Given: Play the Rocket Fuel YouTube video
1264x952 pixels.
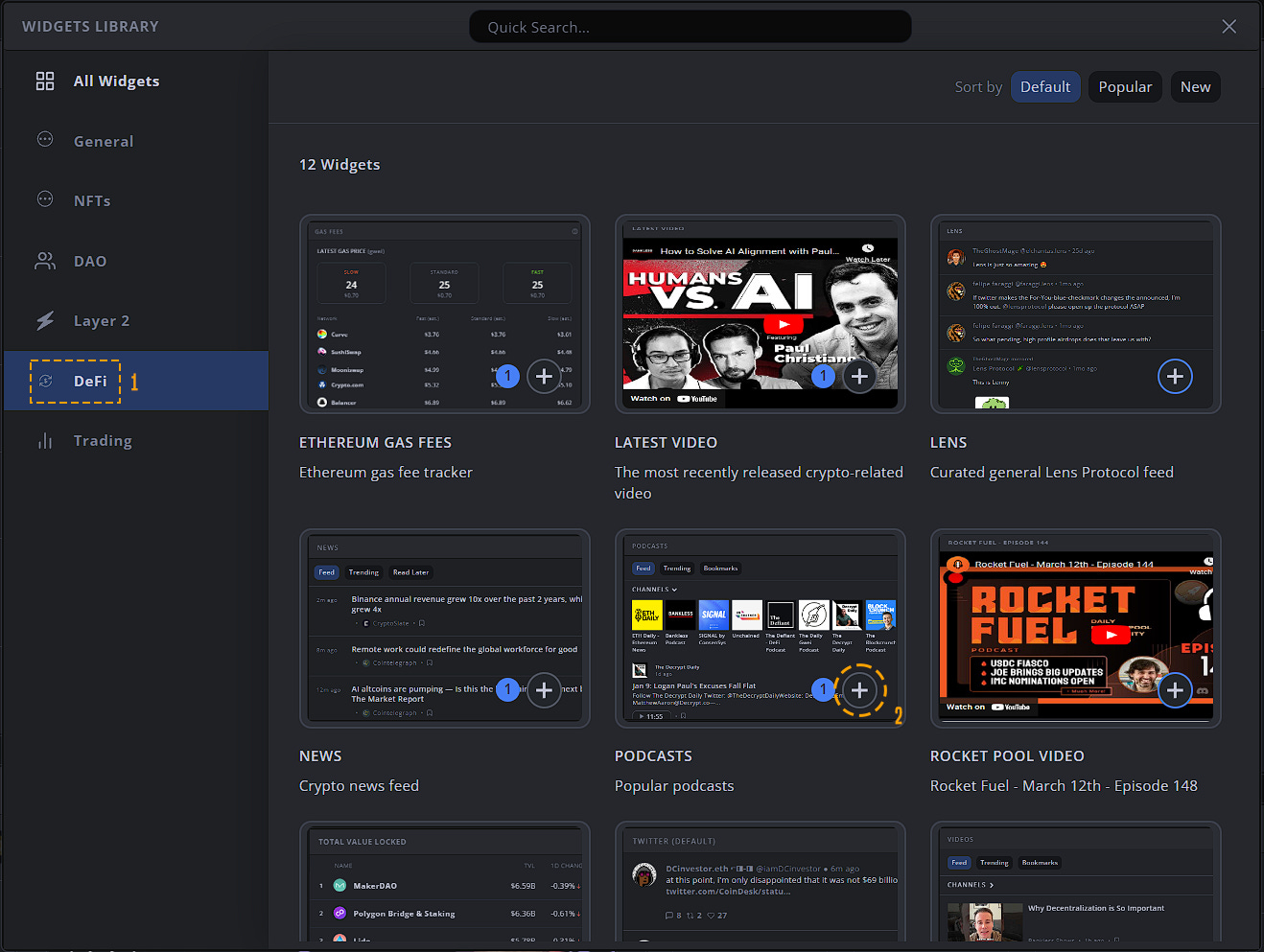Looking at the screenshot, I should click(1111, 635).
